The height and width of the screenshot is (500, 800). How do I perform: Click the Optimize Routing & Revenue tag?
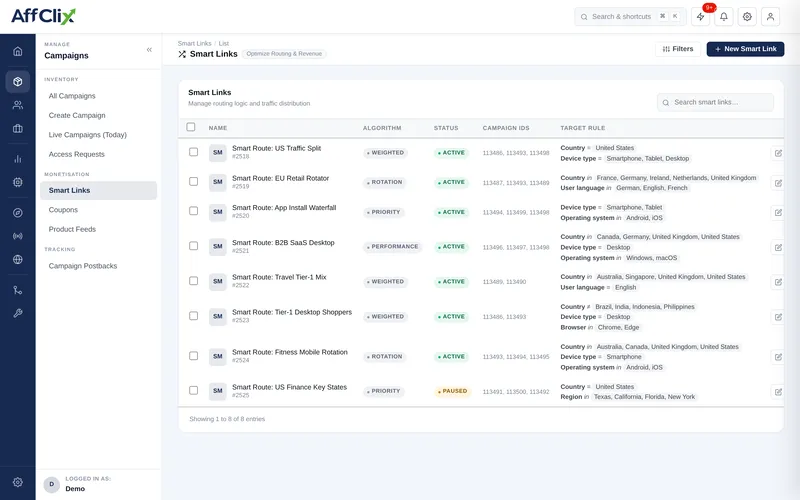[284, 54]
